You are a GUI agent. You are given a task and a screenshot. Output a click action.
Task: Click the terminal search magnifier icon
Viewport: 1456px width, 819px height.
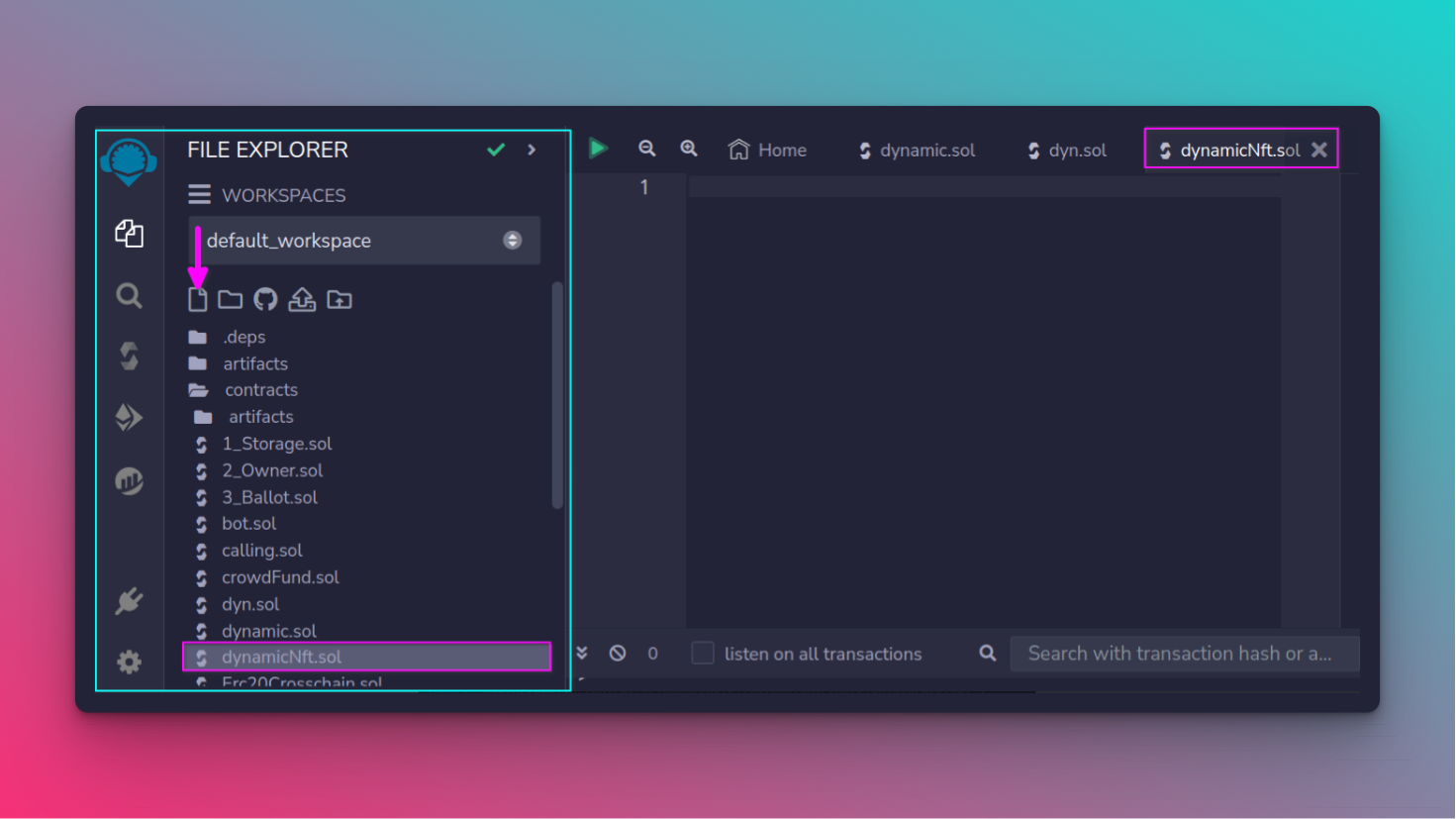pyautogui.click(x=988, y=653)
